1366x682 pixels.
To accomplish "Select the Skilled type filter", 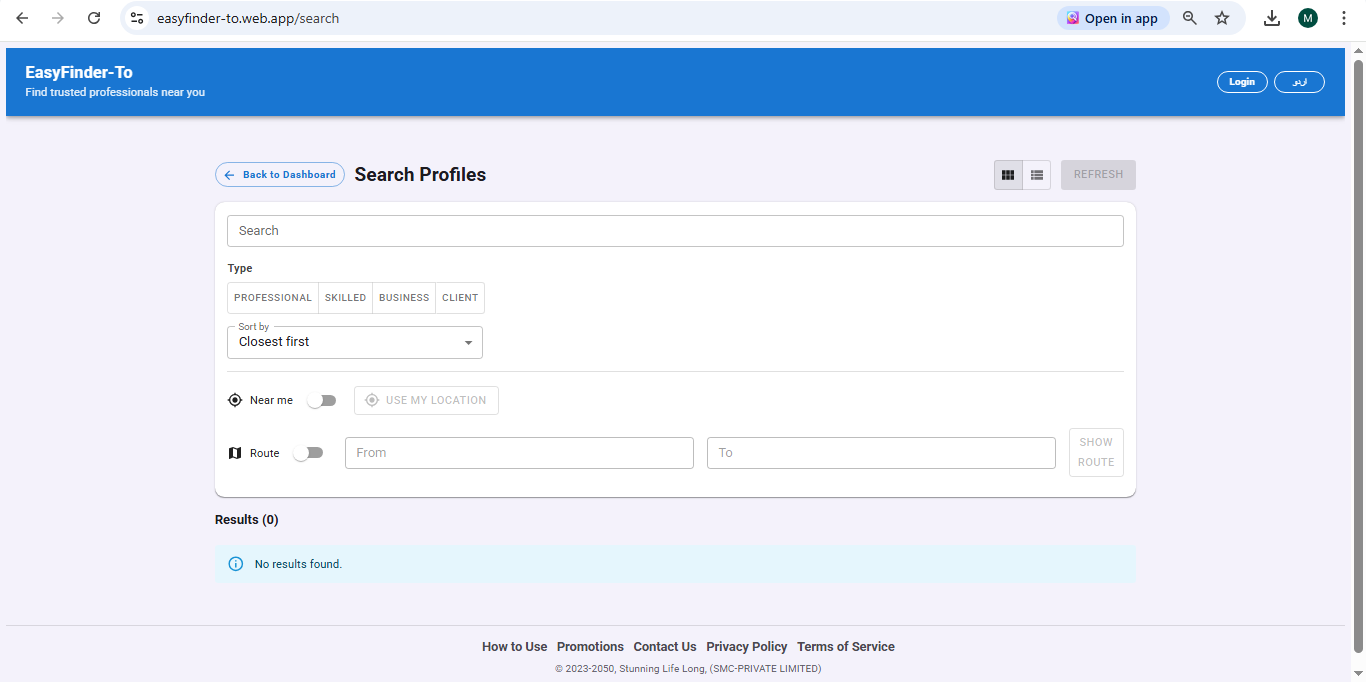I will coord(345,298).
